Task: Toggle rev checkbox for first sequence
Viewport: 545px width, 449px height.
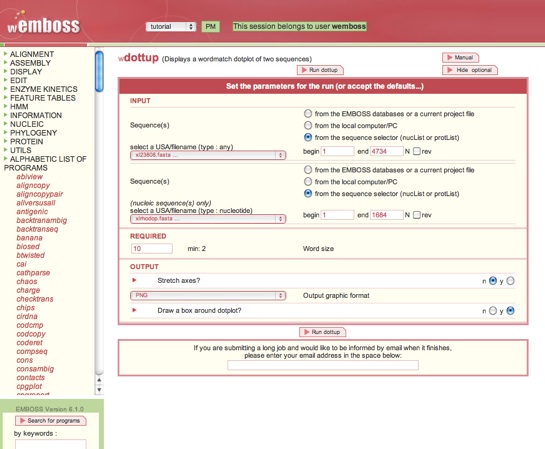Action: tap(417, 151)
